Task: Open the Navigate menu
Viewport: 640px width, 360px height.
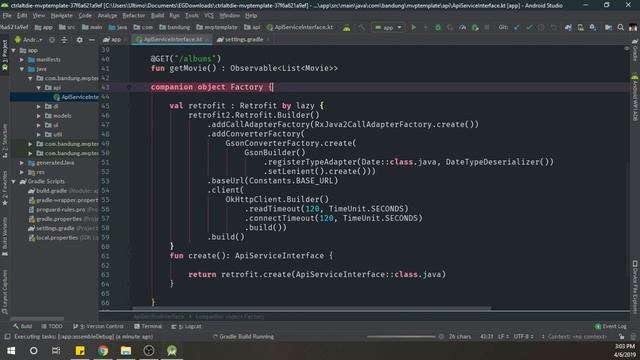Action: 61,16
